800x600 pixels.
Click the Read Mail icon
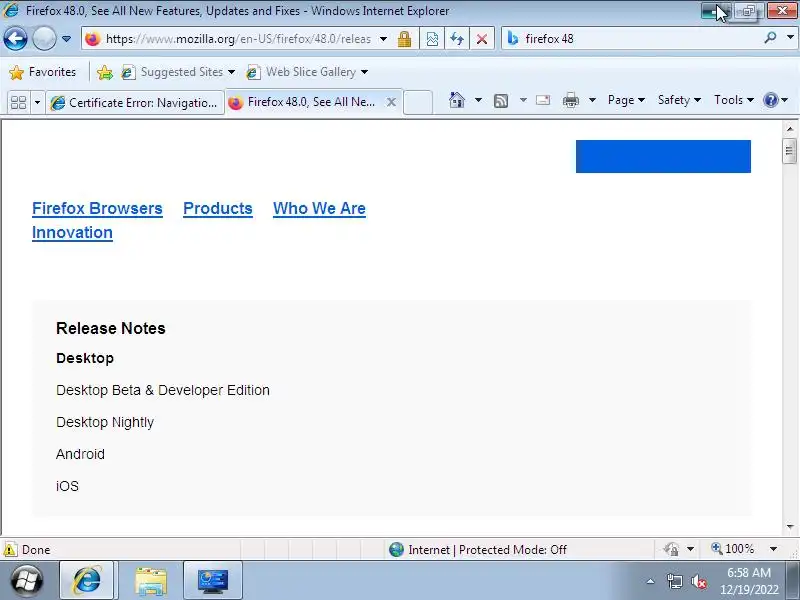point(543,100)
